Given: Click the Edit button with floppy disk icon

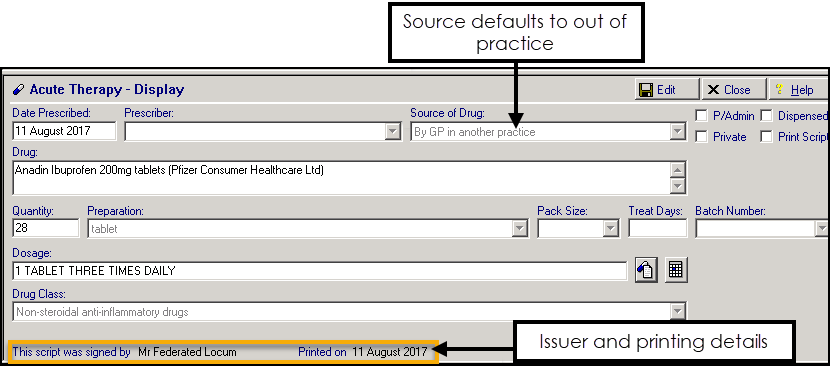Looking at the screenshot, I should [x=667, y=90].
